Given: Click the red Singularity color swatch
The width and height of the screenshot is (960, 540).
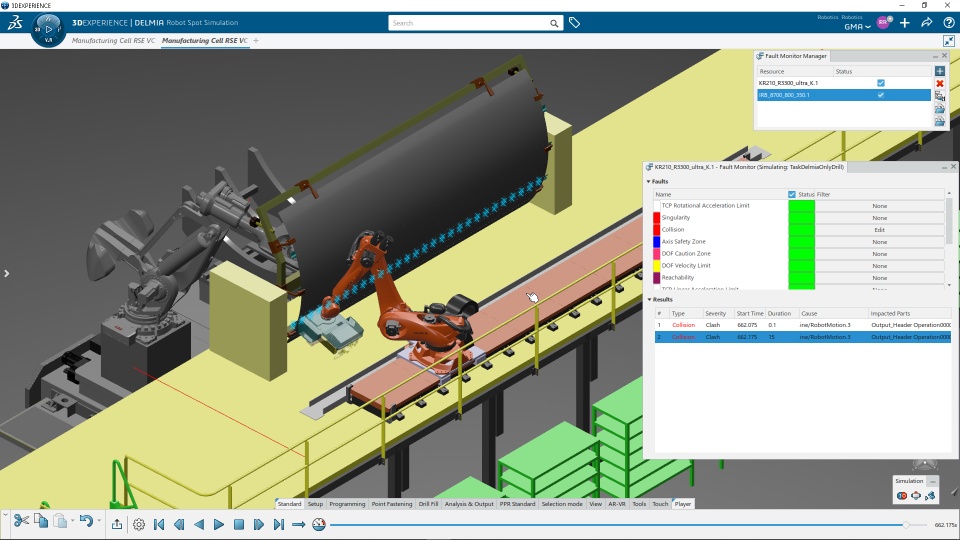Looking at the screenshot, I should point(657,217).
